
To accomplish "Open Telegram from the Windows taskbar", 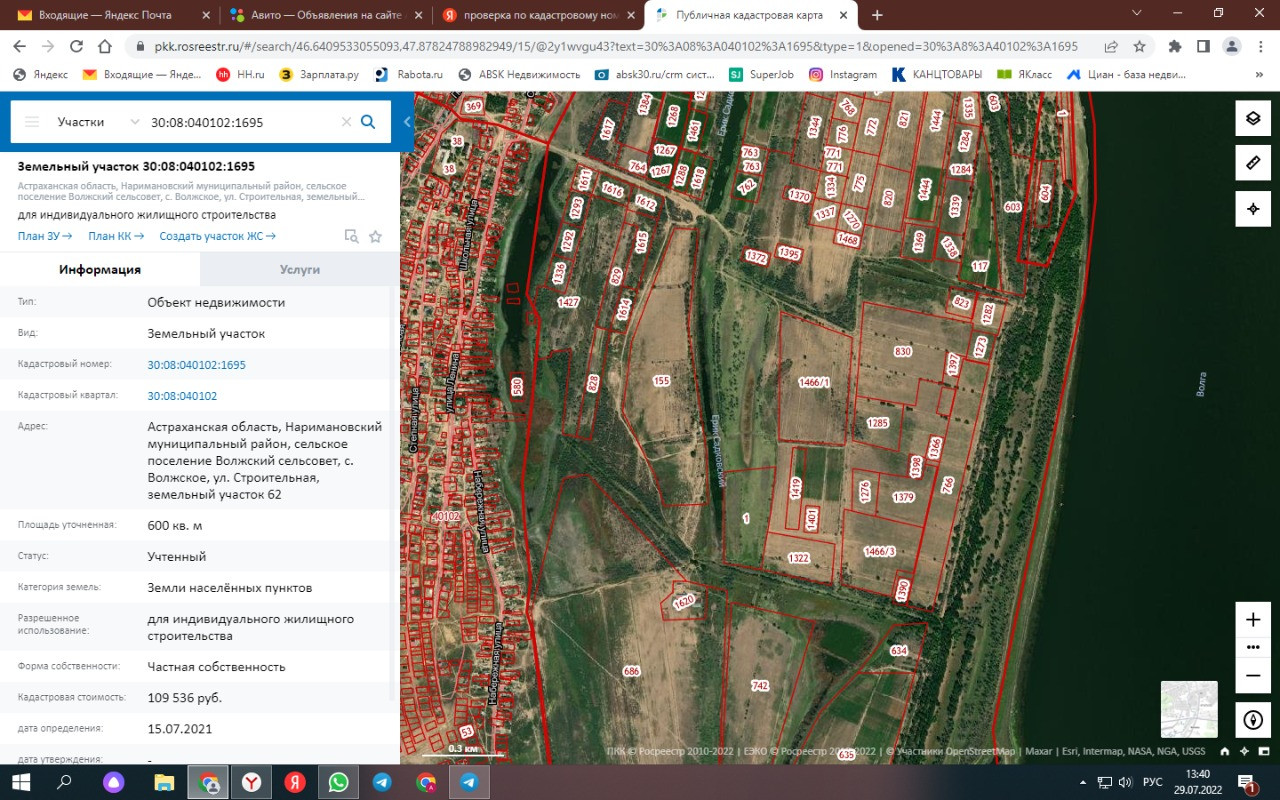I will click(382, 782).
